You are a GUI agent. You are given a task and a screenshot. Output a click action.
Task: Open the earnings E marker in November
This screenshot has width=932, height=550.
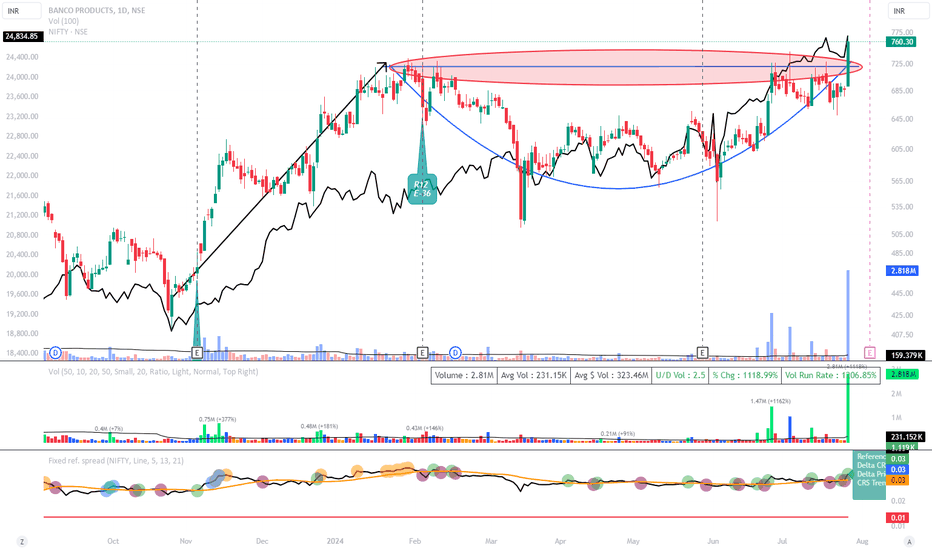point(197,353)
